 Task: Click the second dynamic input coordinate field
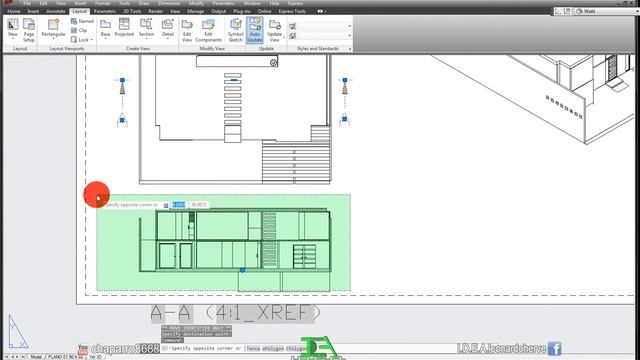click(199, 204)
